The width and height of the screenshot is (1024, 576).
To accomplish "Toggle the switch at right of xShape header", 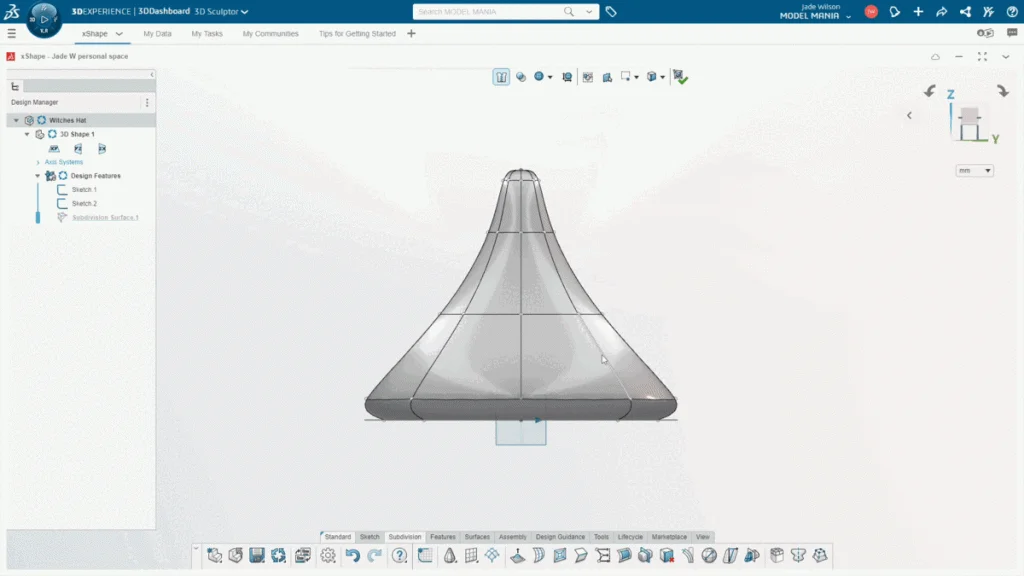I will pyautogui.click(x=985, y=33).
